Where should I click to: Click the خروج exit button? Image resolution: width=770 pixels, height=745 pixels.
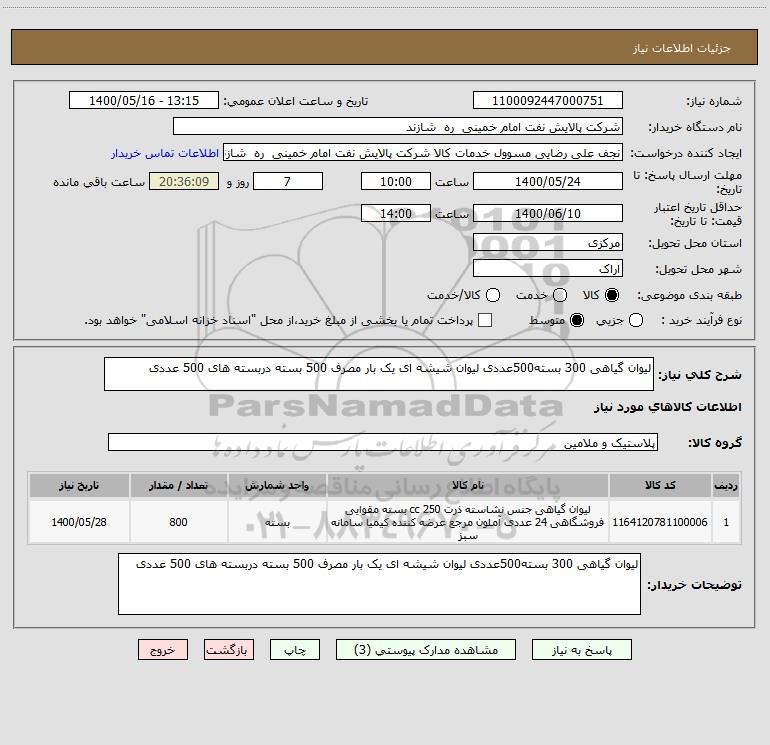click(163, 649)
